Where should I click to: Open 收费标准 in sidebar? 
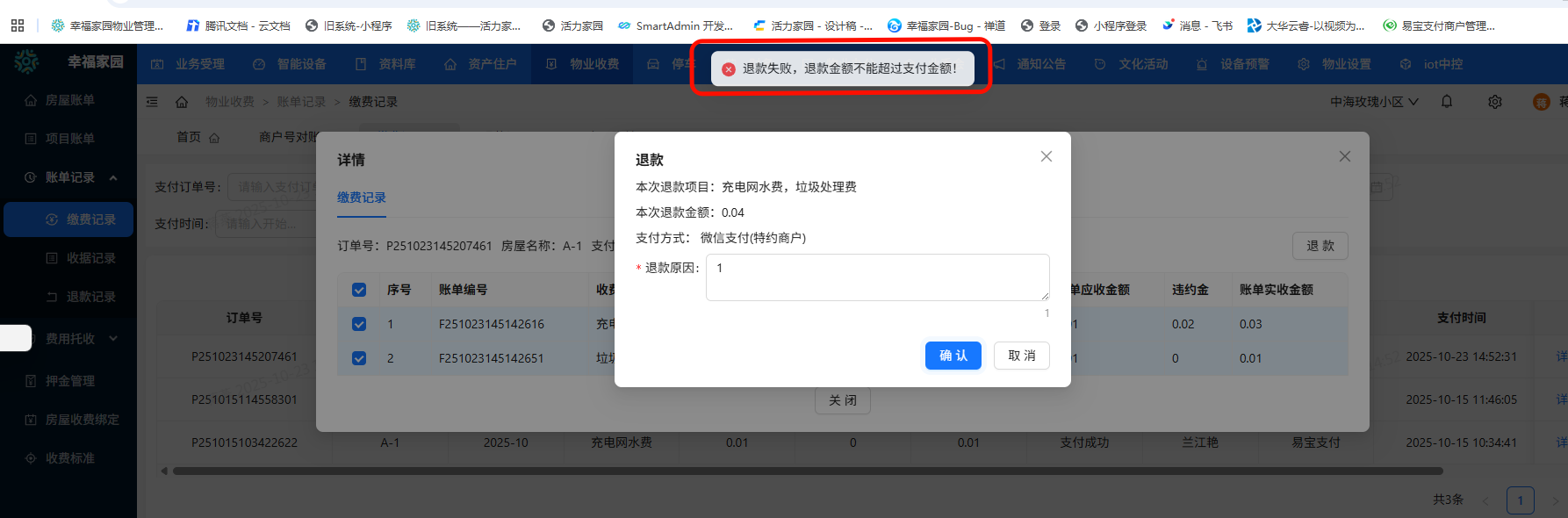click(68, 458)
